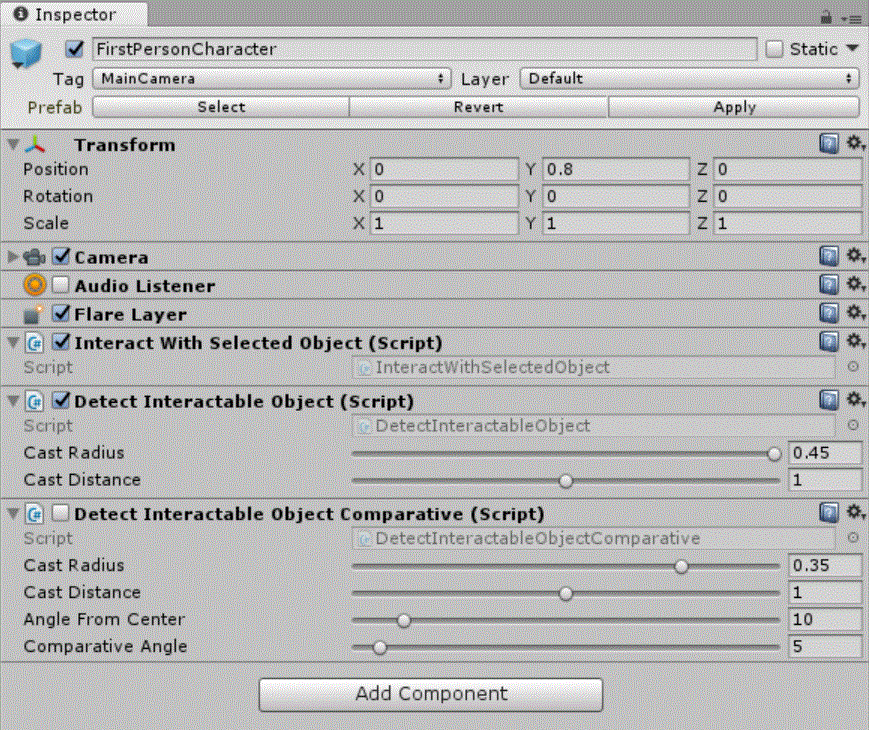
Task: Click the Position Y field showing 0.8
Action: [616, 169]
